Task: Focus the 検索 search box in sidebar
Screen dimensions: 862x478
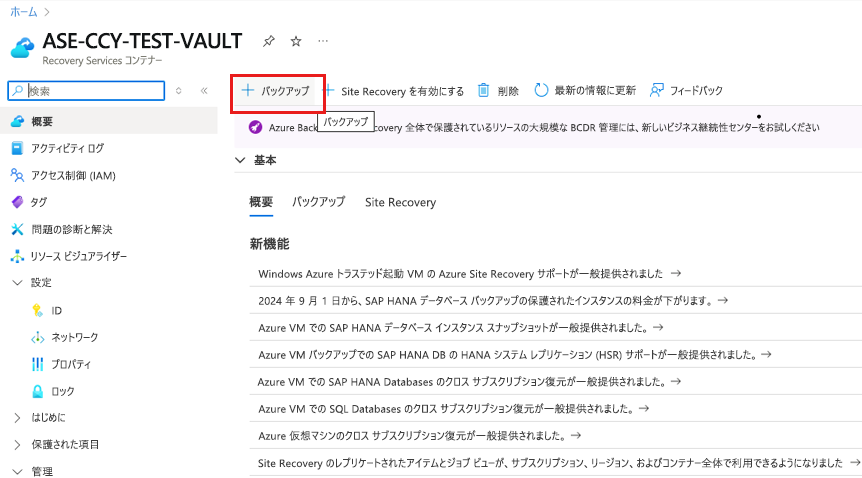Action: click(x=86, y=91)
